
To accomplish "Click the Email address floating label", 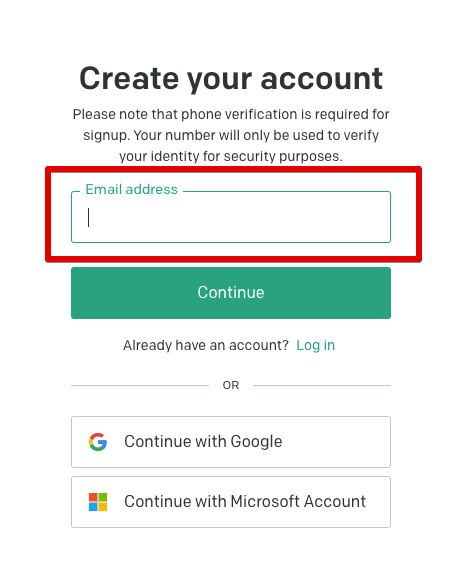I will tap(131, 190).
